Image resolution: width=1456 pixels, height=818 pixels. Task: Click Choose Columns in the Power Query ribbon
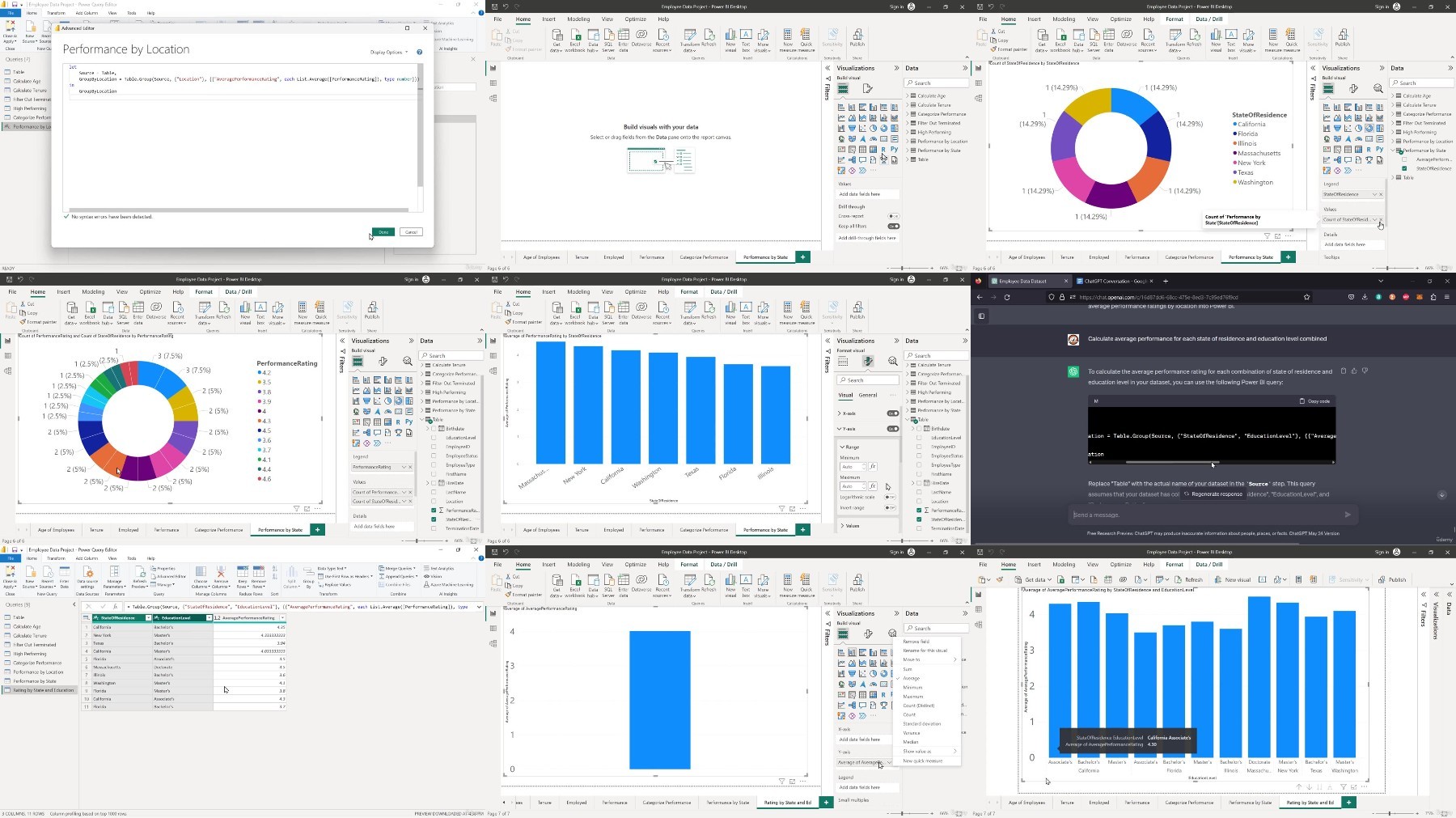point(201,576)
